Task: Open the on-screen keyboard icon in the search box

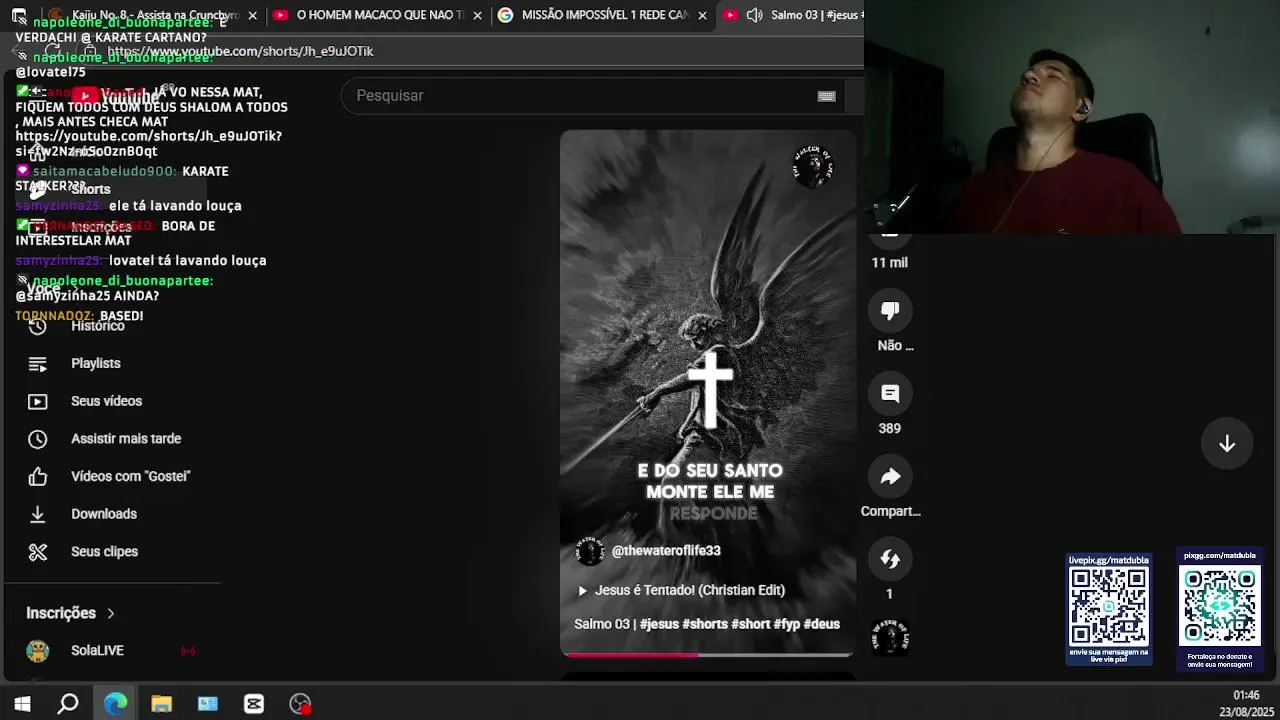Action: click(826, 96)
